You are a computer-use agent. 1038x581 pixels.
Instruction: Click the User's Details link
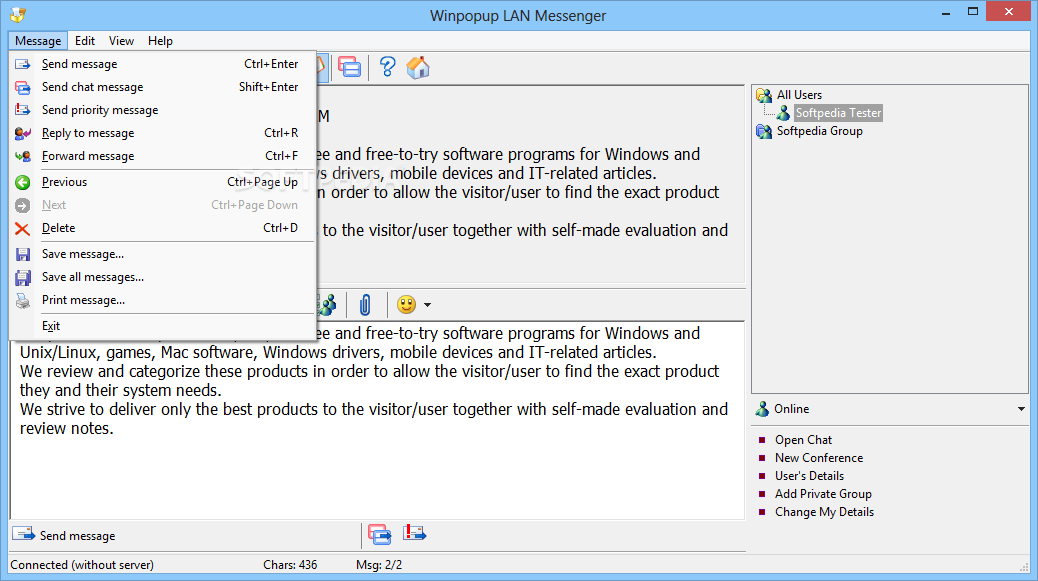point(809,476)
